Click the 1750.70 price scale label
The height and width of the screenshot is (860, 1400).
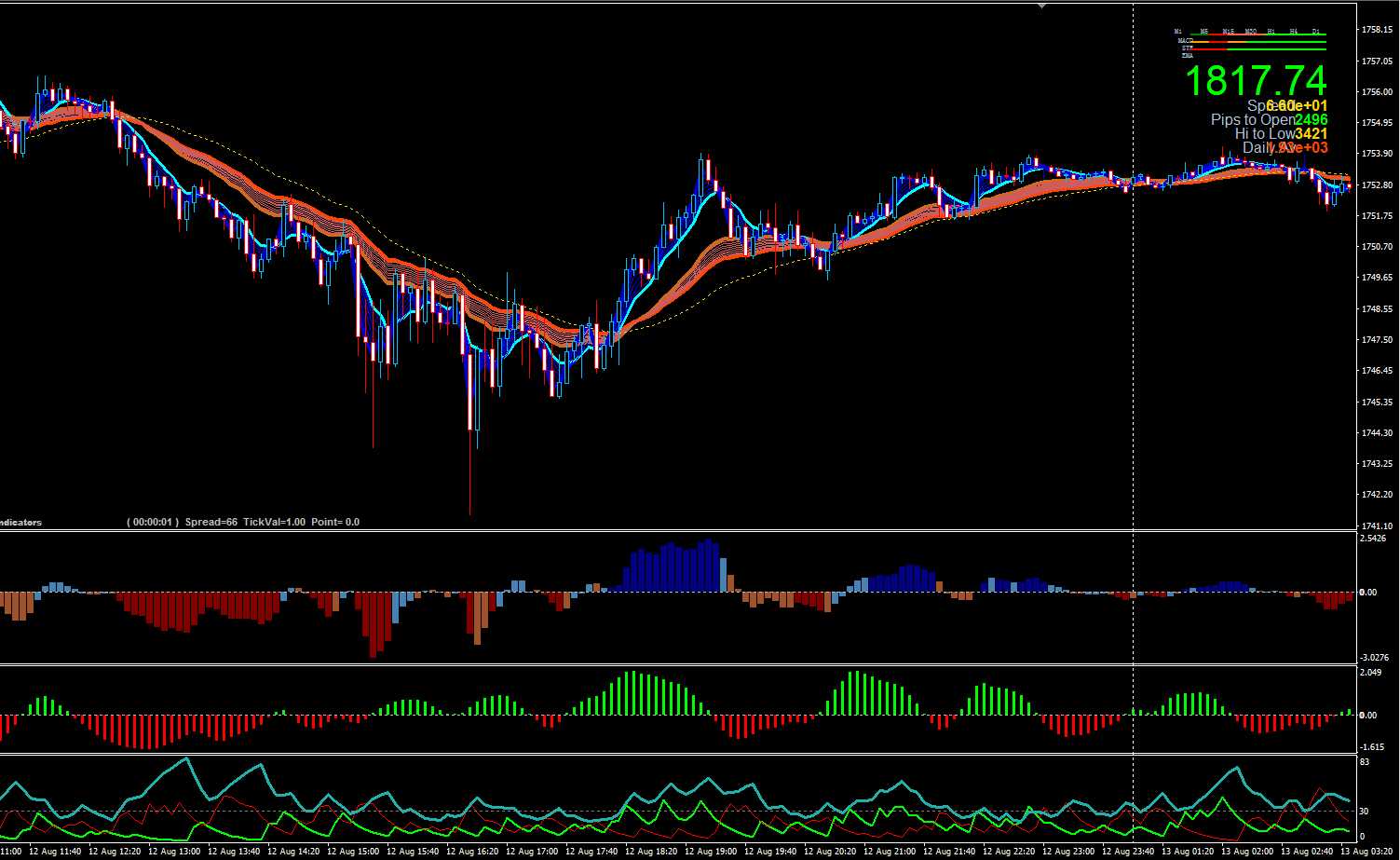coord(1377,247)
